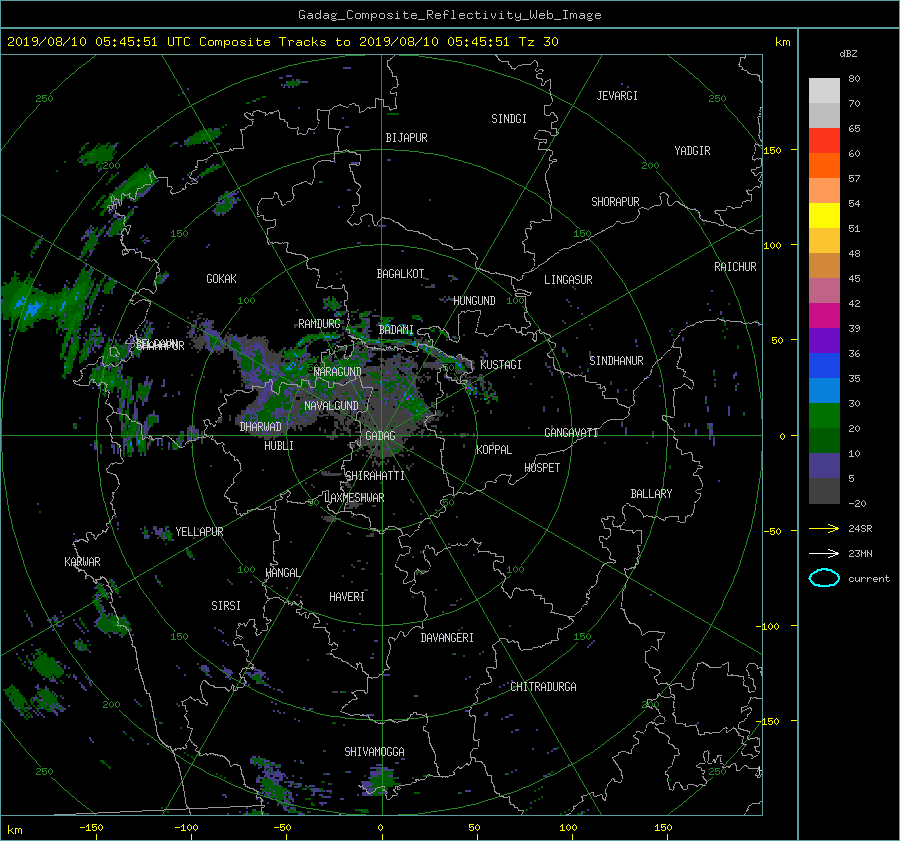Click the NAVALGUND city label
The height and width of the screenshot is (841, 900).
tap(331, 406)
